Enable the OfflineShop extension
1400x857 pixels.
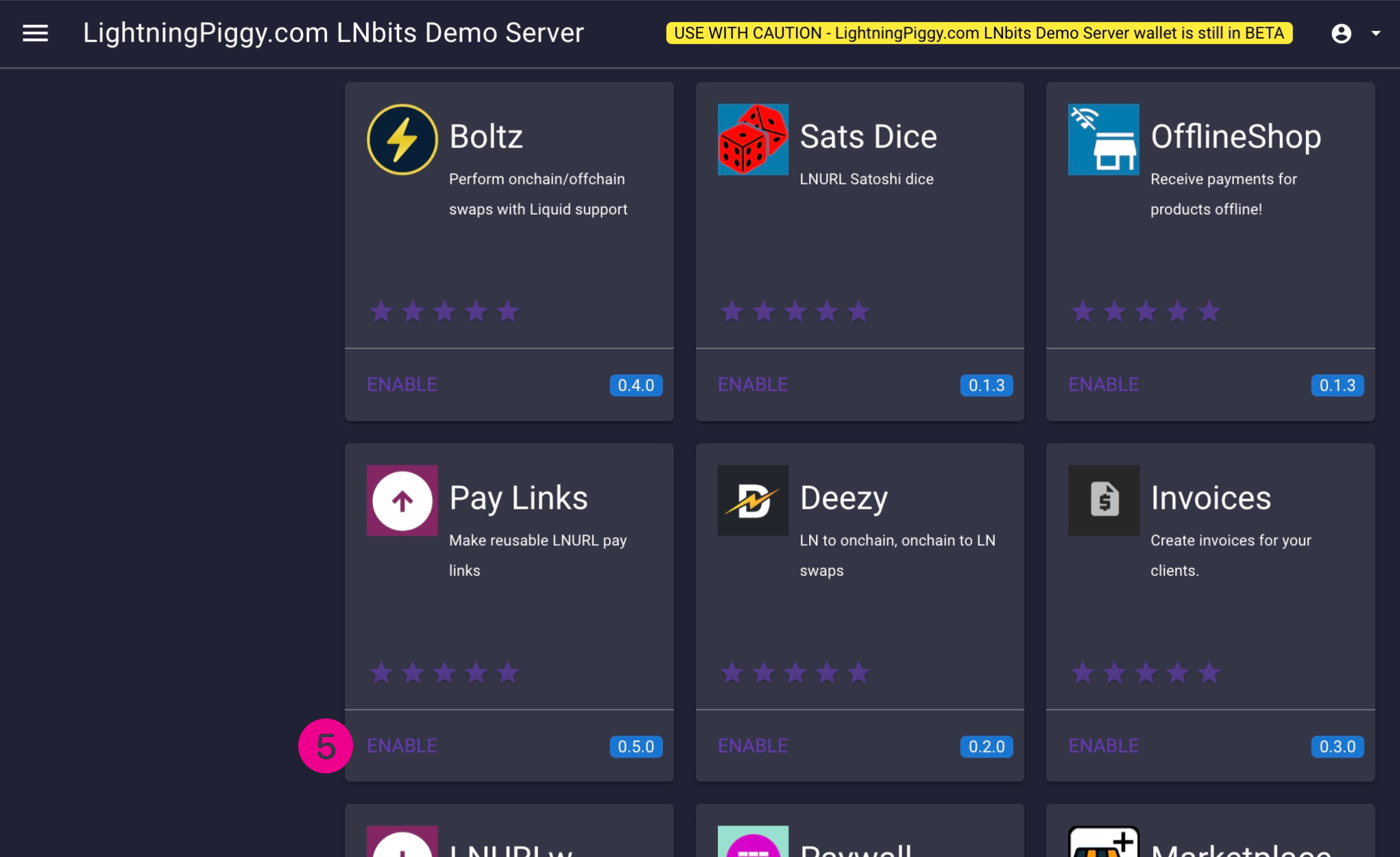[x=1103, y=385]
